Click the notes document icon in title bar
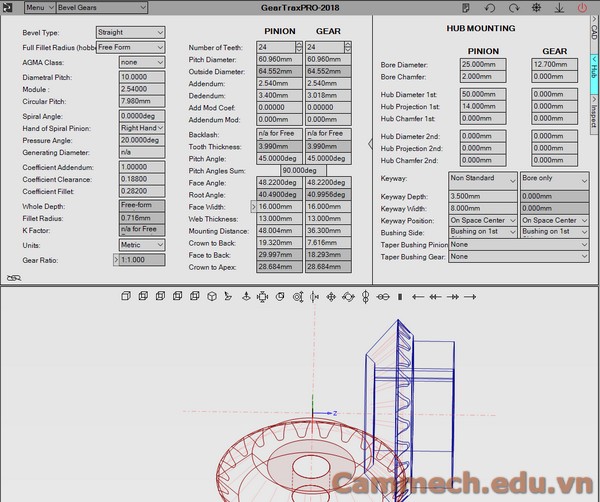600x502 pixels. [x=466, y=8]
